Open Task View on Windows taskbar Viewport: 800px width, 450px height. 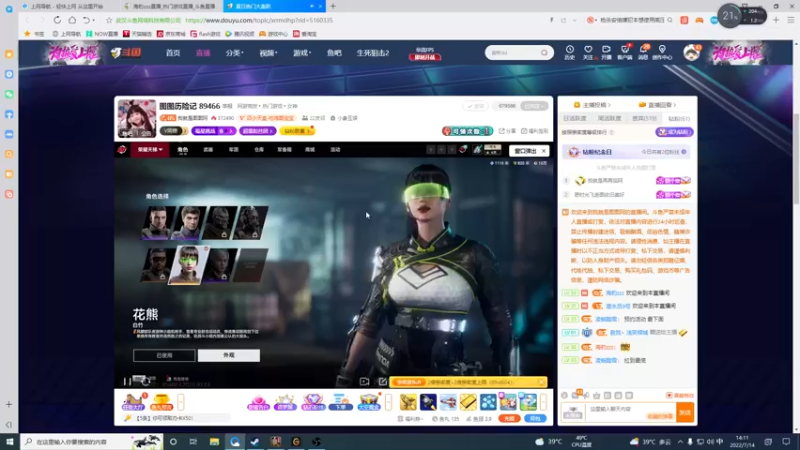click(x=193, y=441)
